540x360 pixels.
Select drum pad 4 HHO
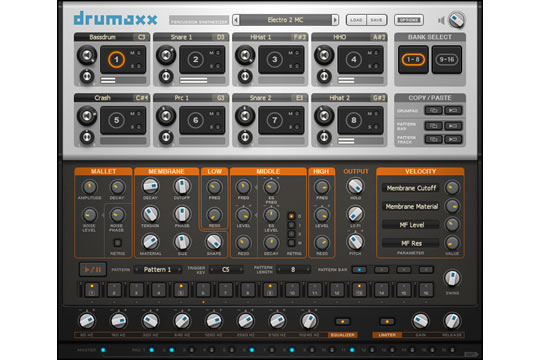coord(354,60)
